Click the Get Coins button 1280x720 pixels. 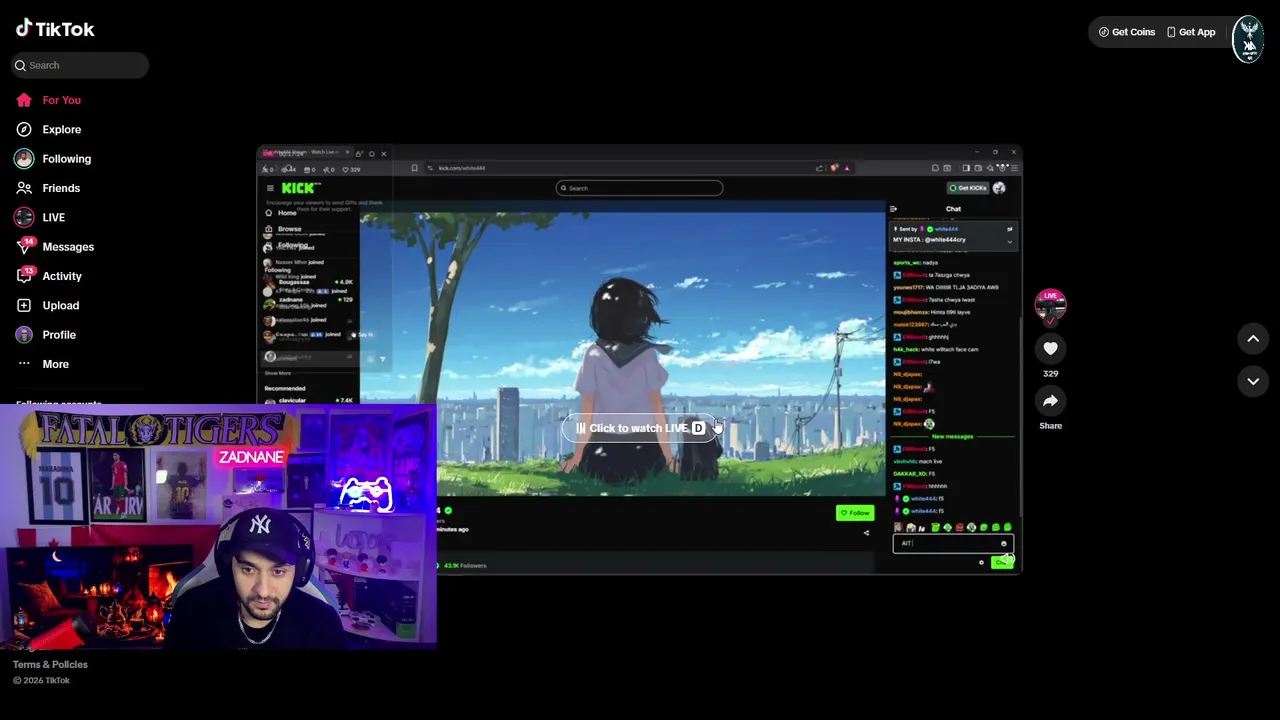pos(1126,32)
